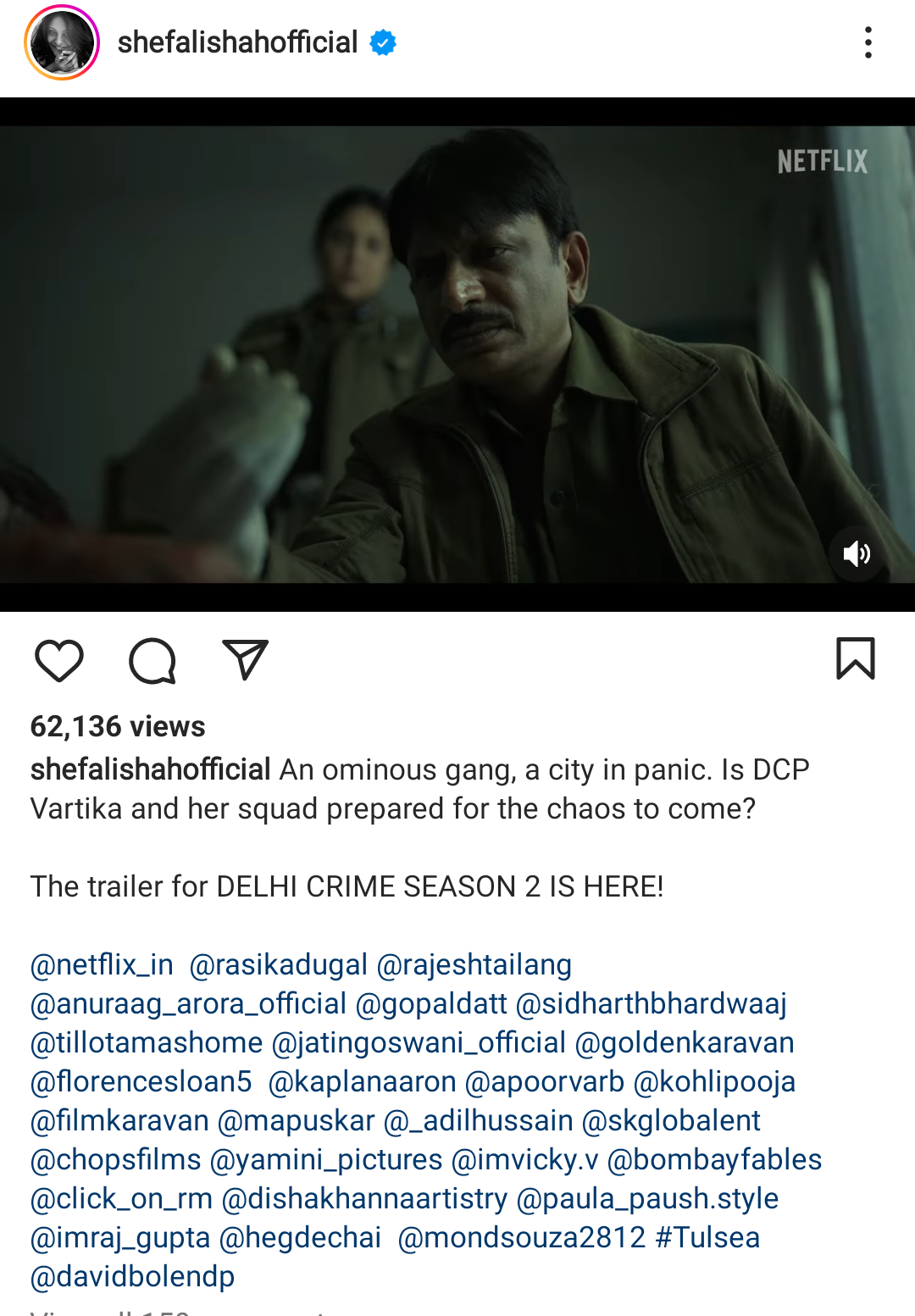The width and height of the screenshot is (915, 1316).
Task: Open the @tillotamashome mention
Action: tap(147, 1042)
